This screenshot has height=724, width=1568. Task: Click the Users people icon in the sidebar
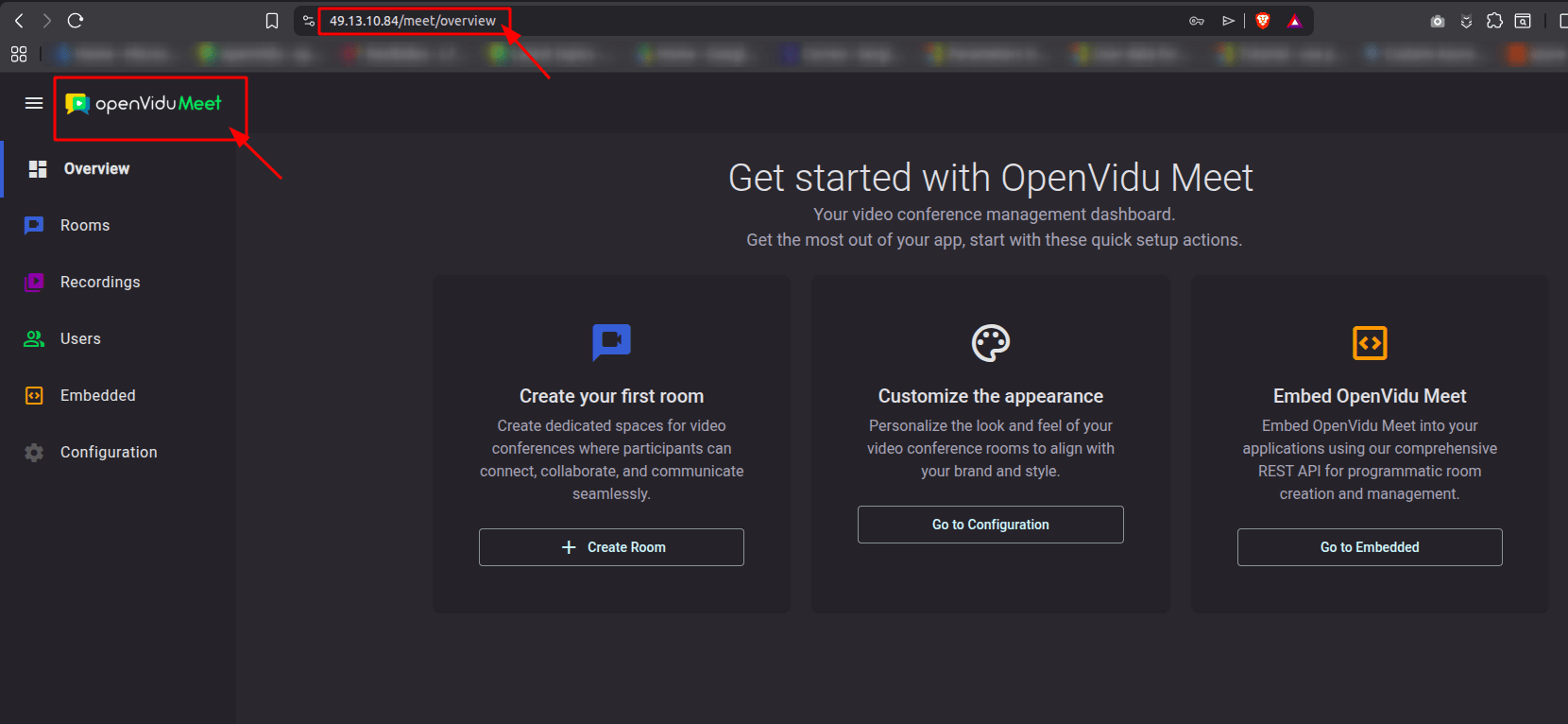34,338
